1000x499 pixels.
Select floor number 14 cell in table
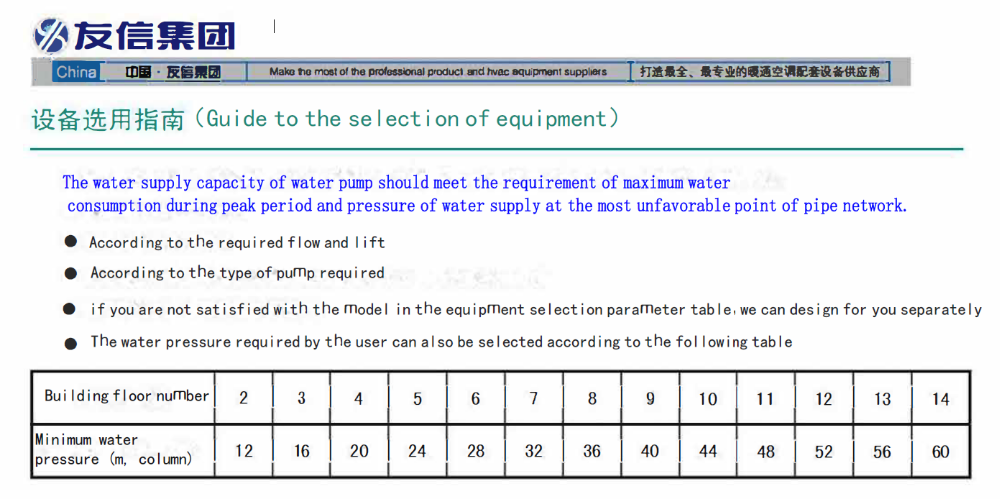[x=940, y=398]
